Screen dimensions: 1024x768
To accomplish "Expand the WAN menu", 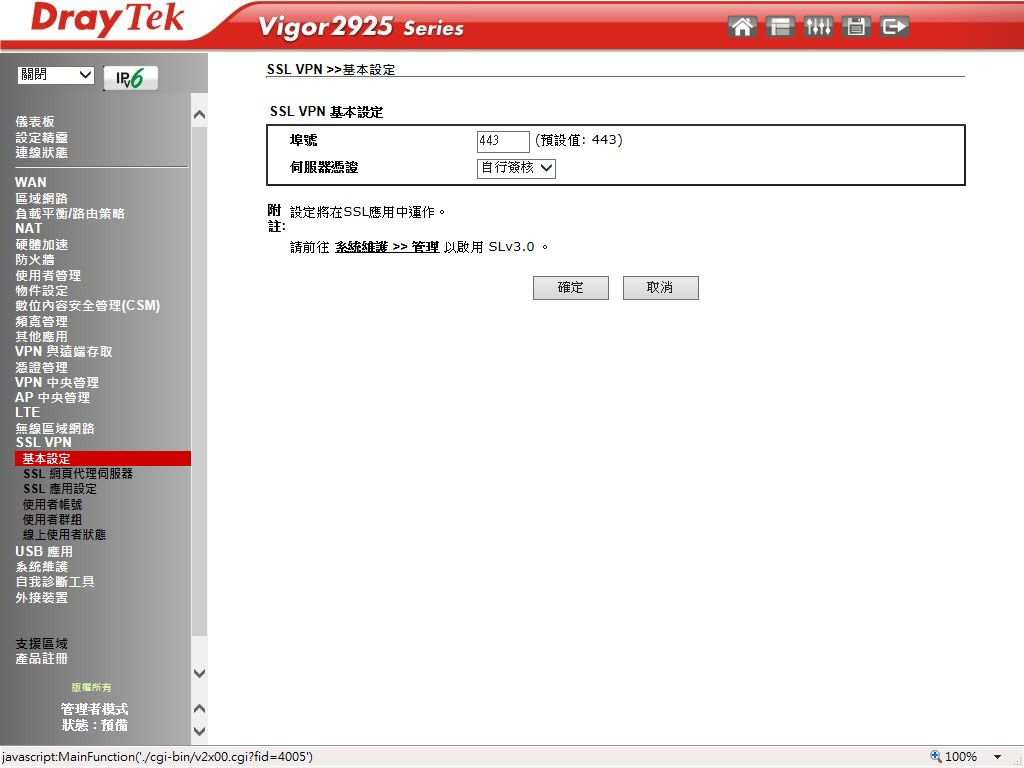I will pyautogui.click(x=31, y=182).
